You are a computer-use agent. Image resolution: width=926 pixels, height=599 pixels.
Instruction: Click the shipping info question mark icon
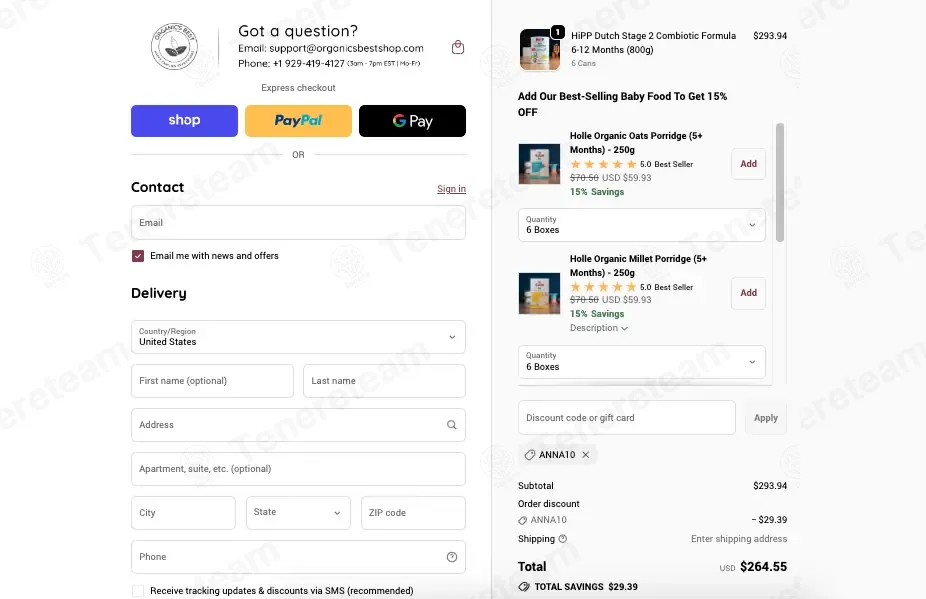[x=563, y=539]
